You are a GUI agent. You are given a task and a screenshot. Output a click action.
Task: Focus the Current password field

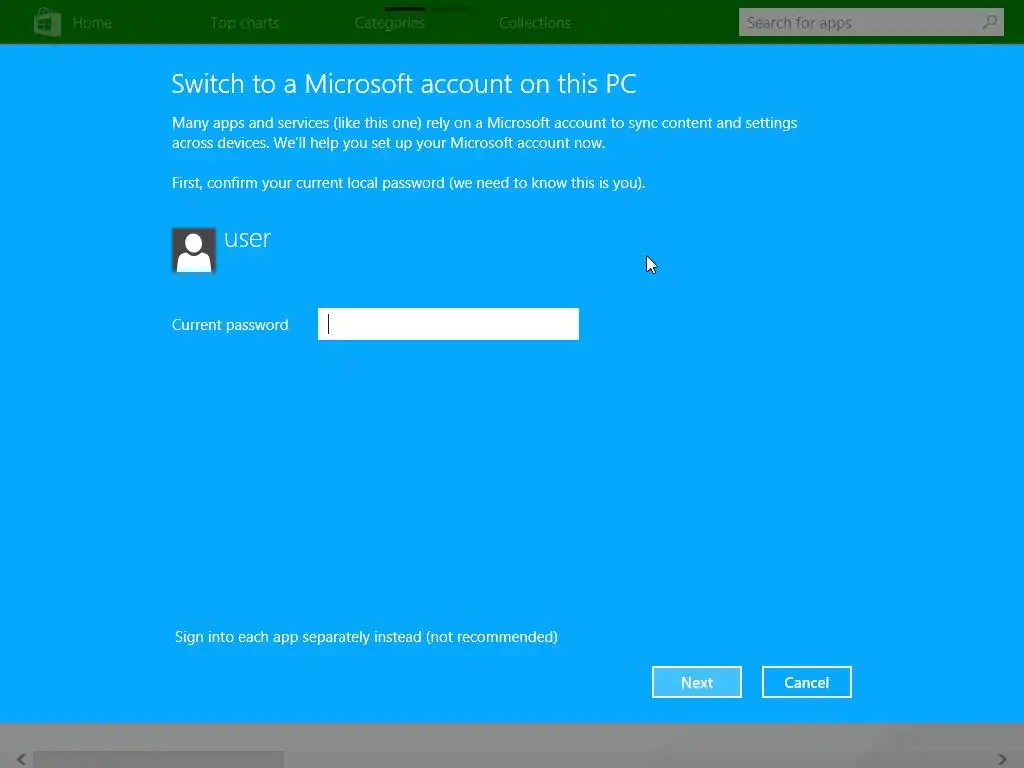click(448, 324)
